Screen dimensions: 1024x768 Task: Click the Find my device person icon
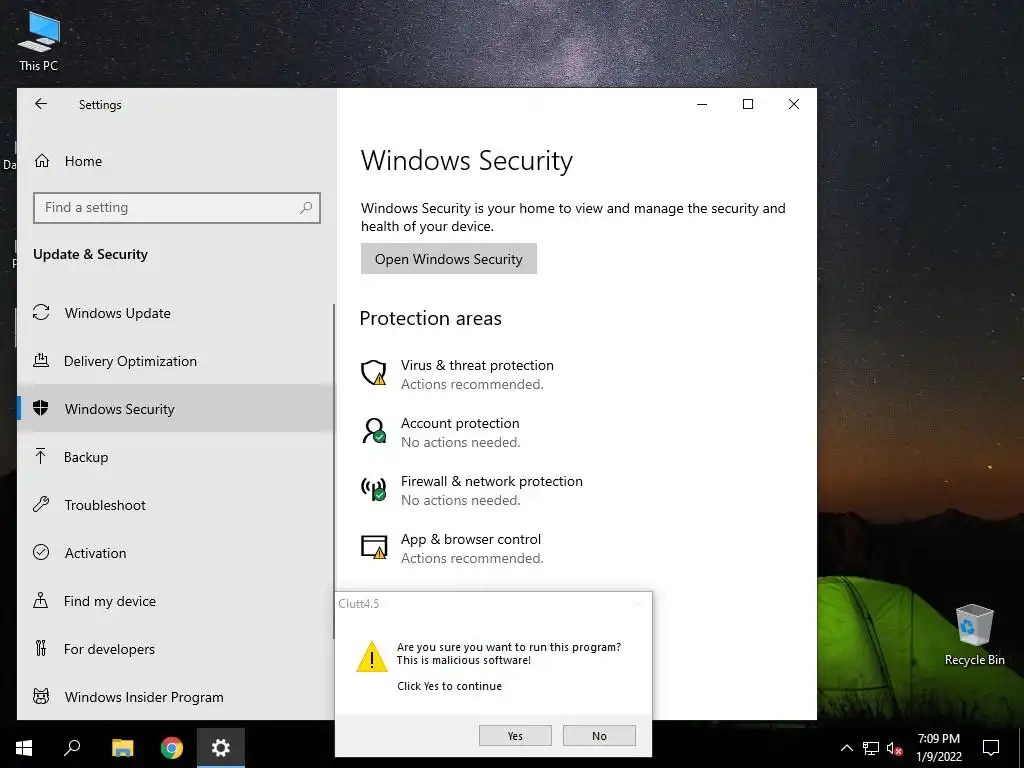pyautogui.click(x=41, y=600)
